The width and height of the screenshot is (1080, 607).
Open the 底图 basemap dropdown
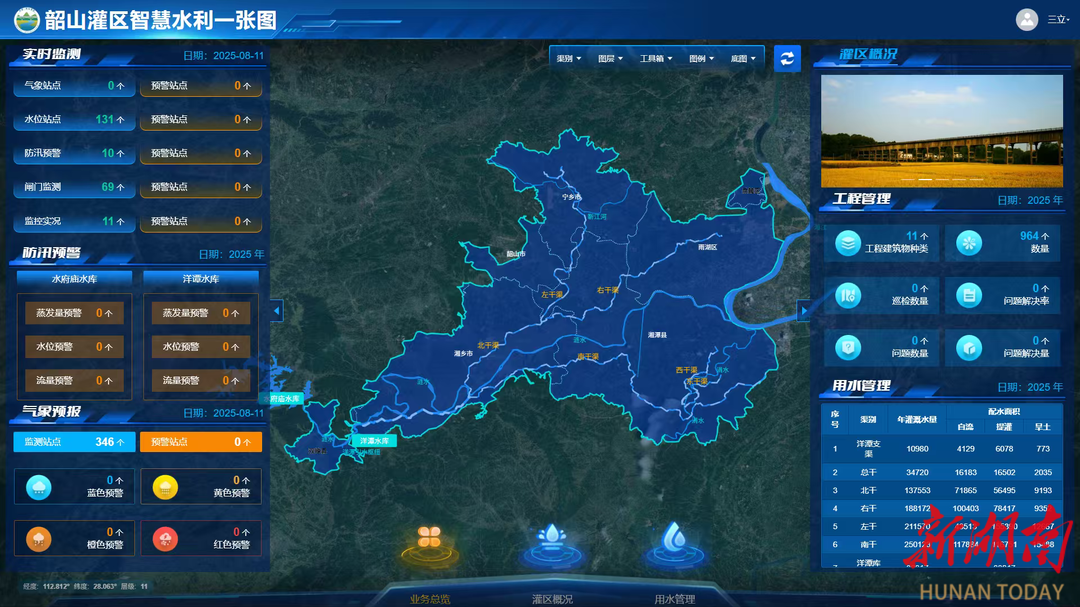coord(743,59)
